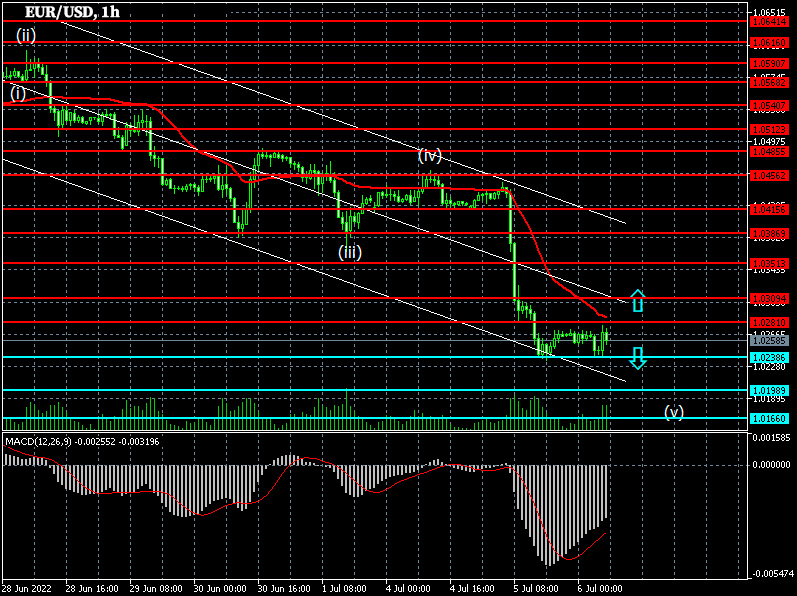The image size is (797, 596).
Task: Click the 1.05907 price level tag
Action: point(770,64)
